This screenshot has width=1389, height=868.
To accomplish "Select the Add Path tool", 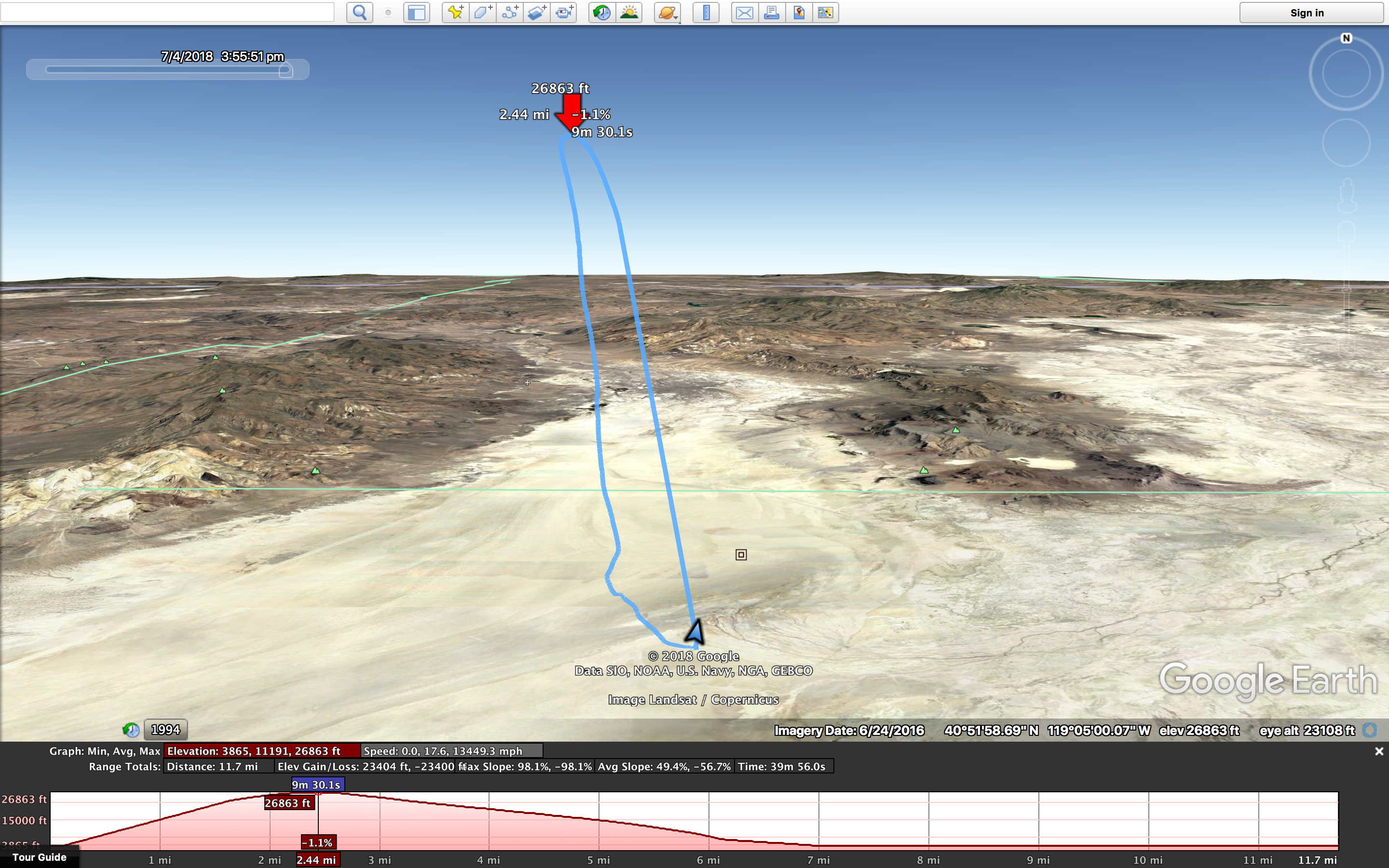I will (x=509, y=13).
